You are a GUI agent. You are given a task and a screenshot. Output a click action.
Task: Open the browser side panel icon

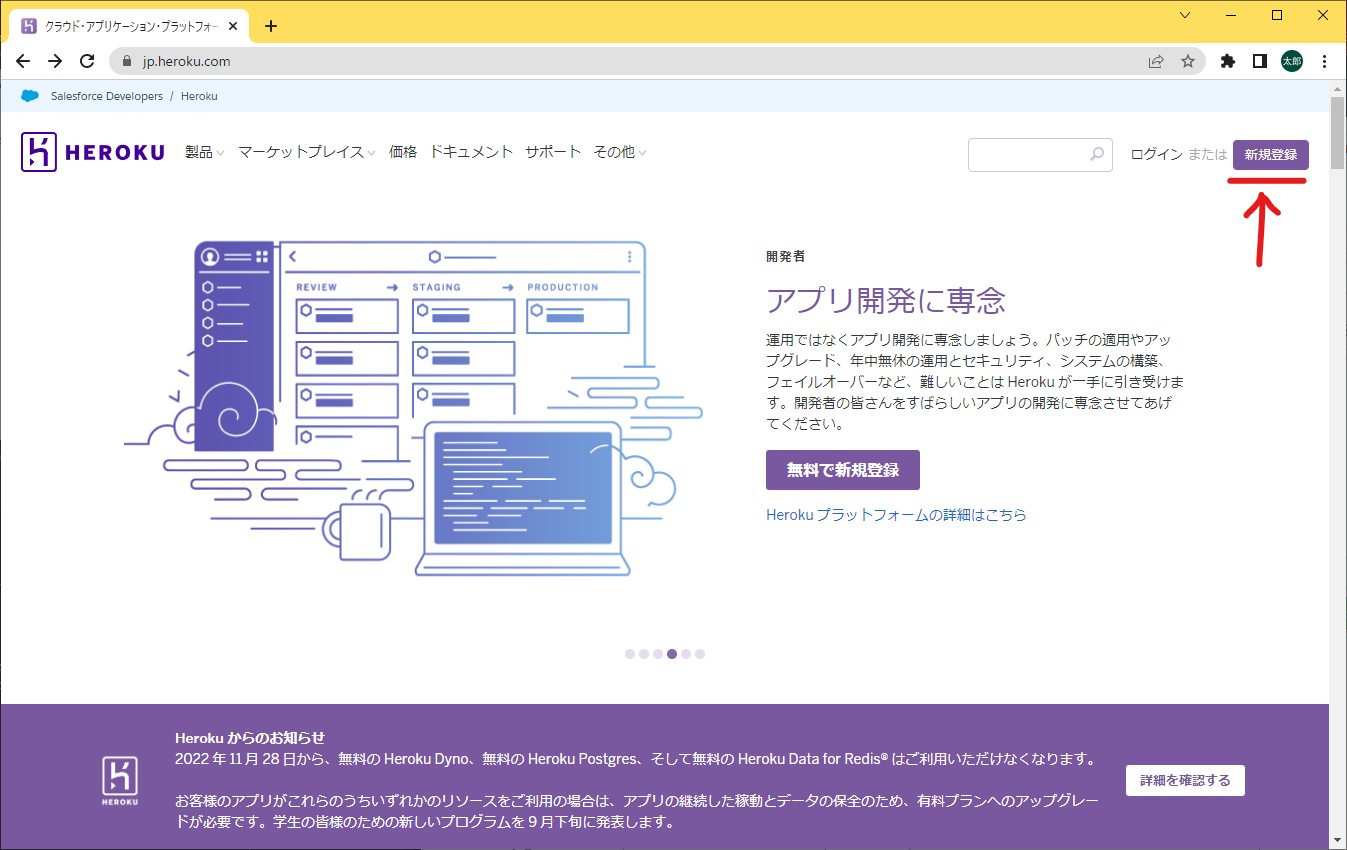1260,61
